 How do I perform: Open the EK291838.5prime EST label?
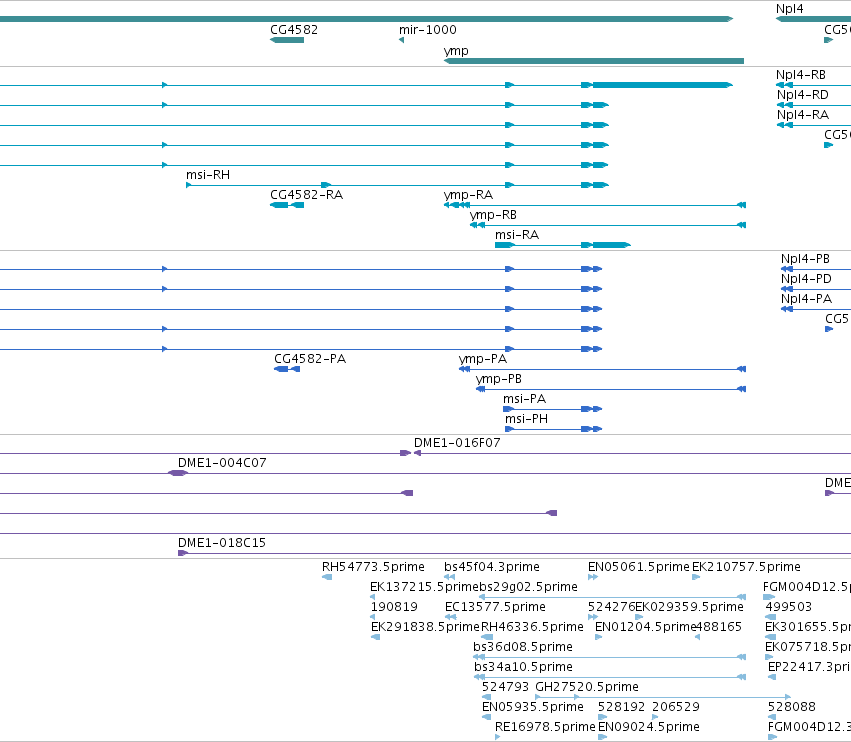click(425, 627)
